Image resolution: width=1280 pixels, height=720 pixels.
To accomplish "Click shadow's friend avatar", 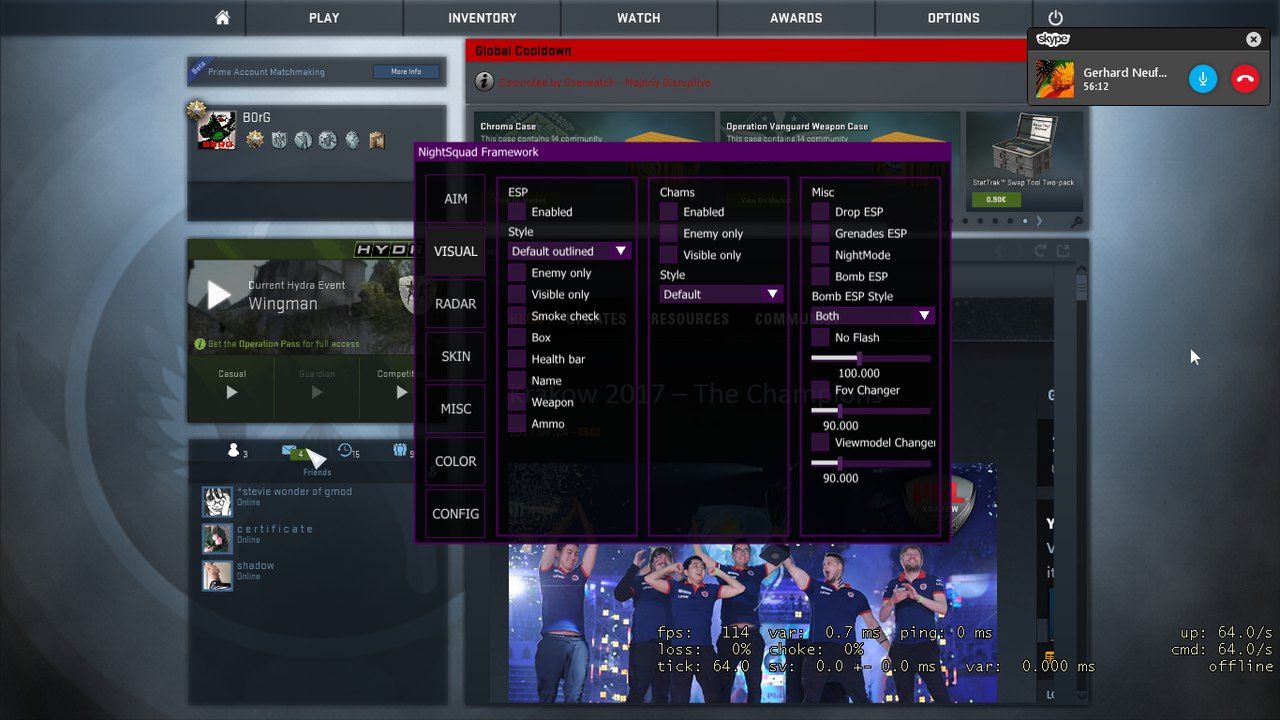I will (217, 575).
